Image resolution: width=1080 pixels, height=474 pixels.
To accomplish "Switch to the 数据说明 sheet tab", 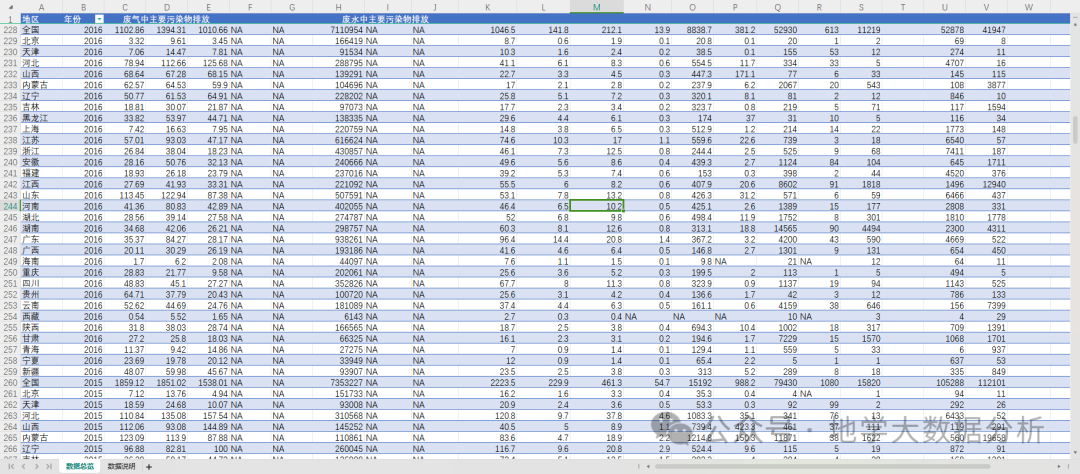I will tap(121, 466).
